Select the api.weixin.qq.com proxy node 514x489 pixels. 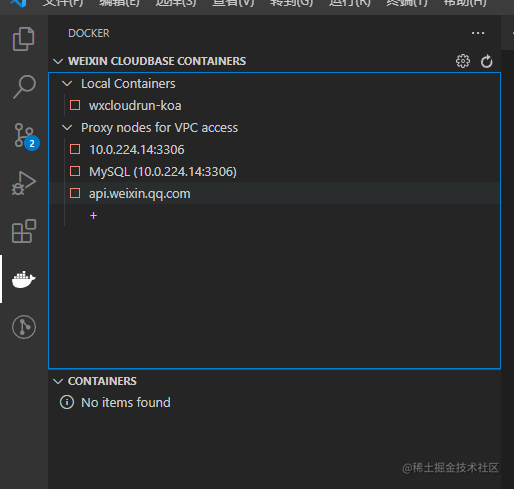[274, 193]
